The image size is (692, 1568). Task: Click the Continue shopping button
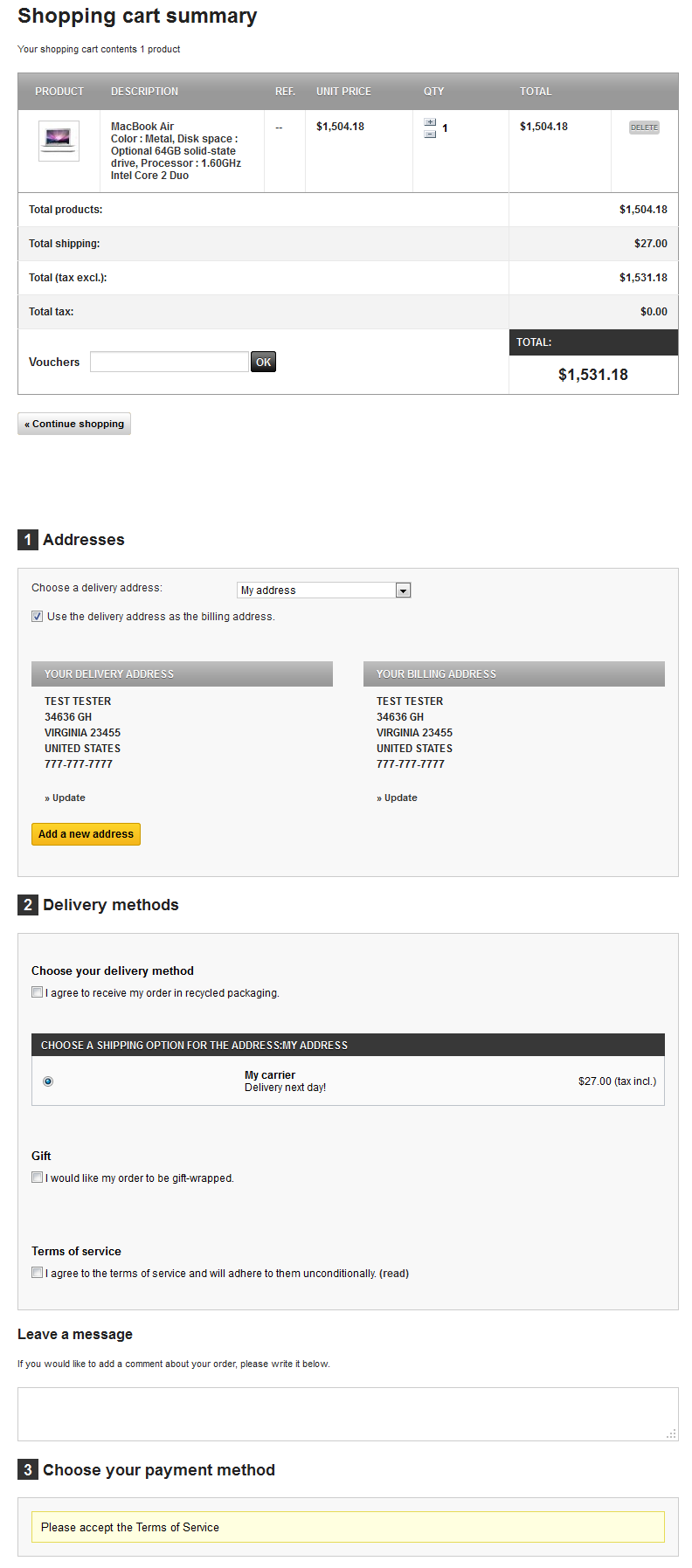coord(74,424)
